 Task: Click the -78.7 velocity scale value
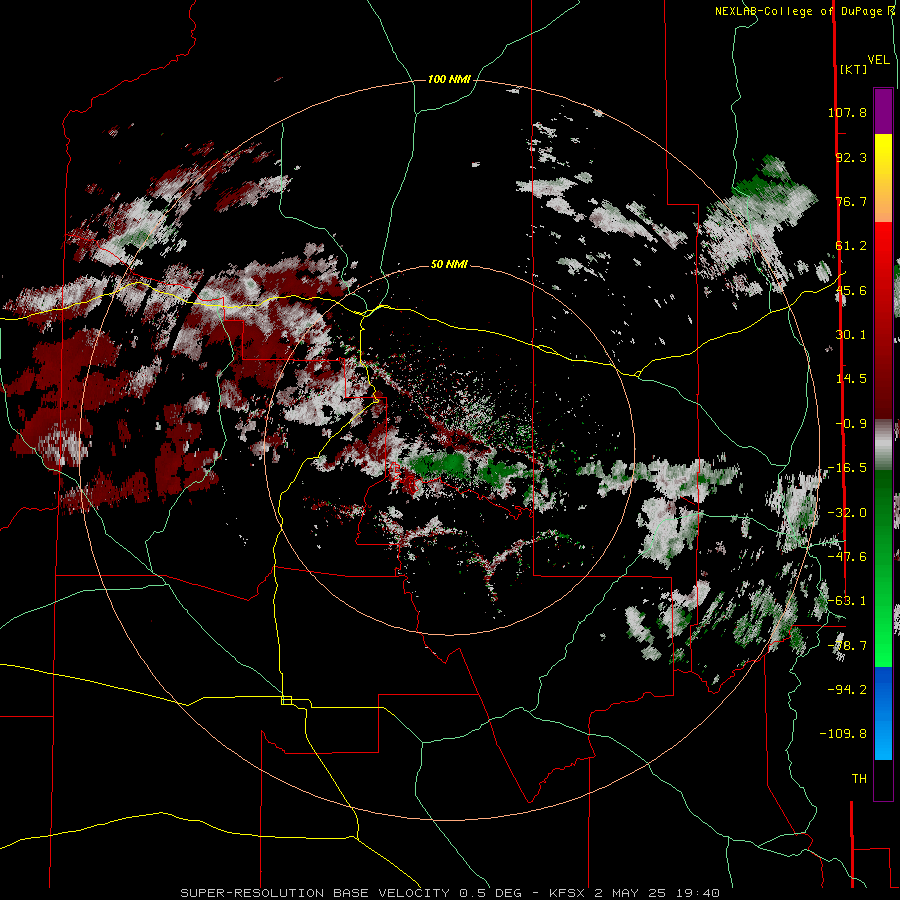(847, 646)
